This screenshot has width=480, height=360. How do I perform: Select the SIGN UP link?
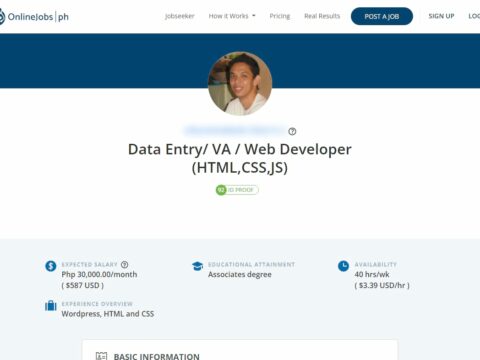click(441, 16)
